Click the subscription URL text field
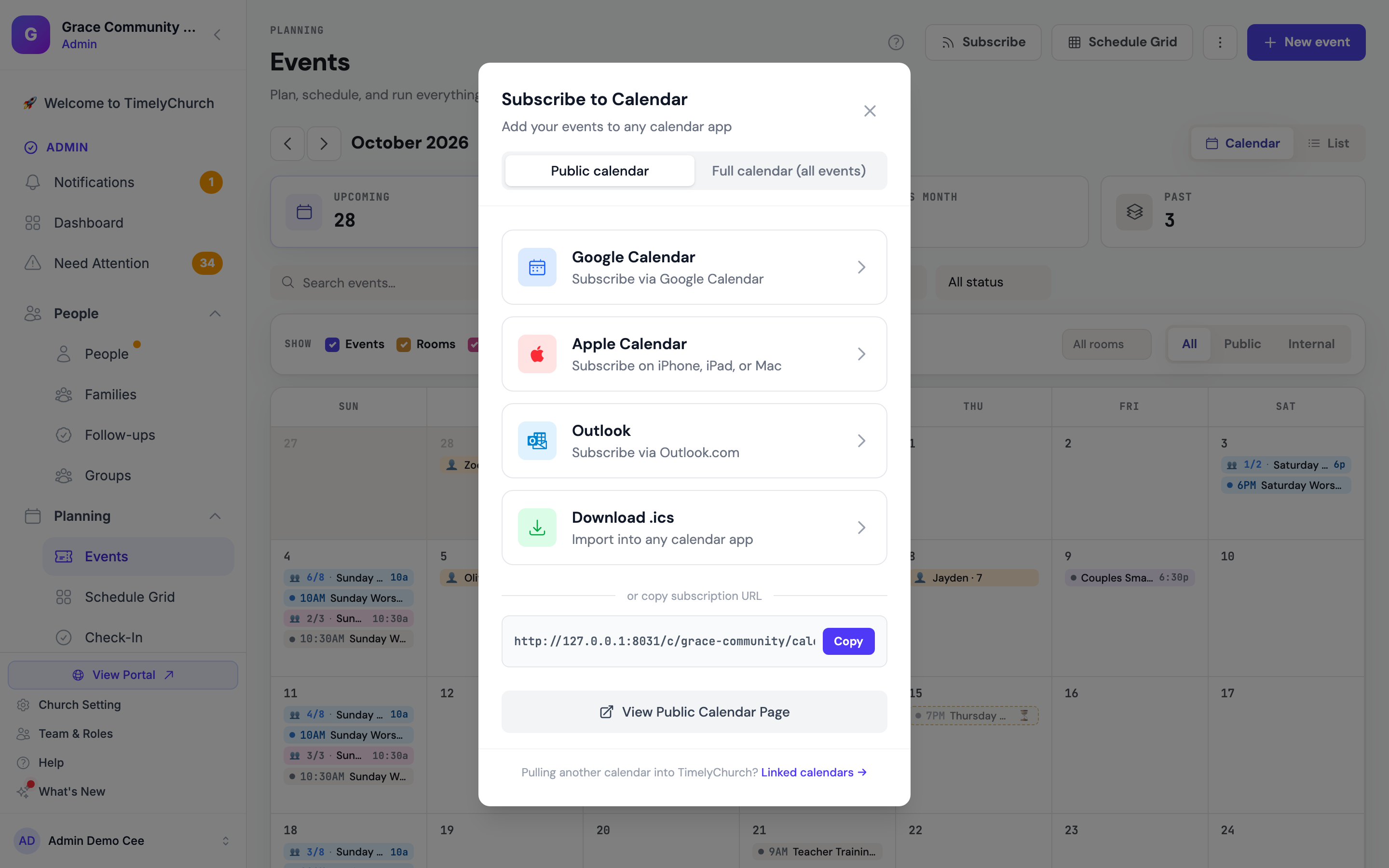Screen dimensions: 1389x868 coord(664,641)
